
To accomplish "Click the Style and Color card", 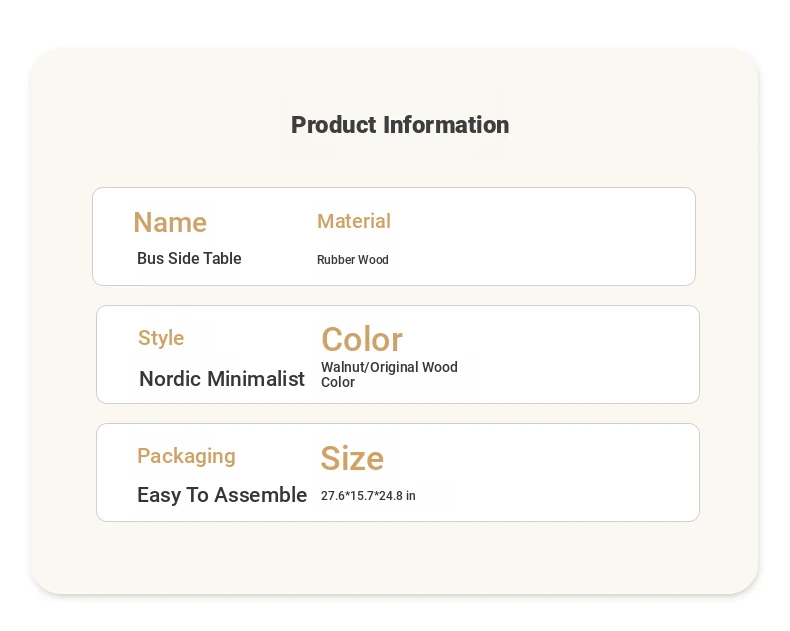I will [x=398, y=354].
